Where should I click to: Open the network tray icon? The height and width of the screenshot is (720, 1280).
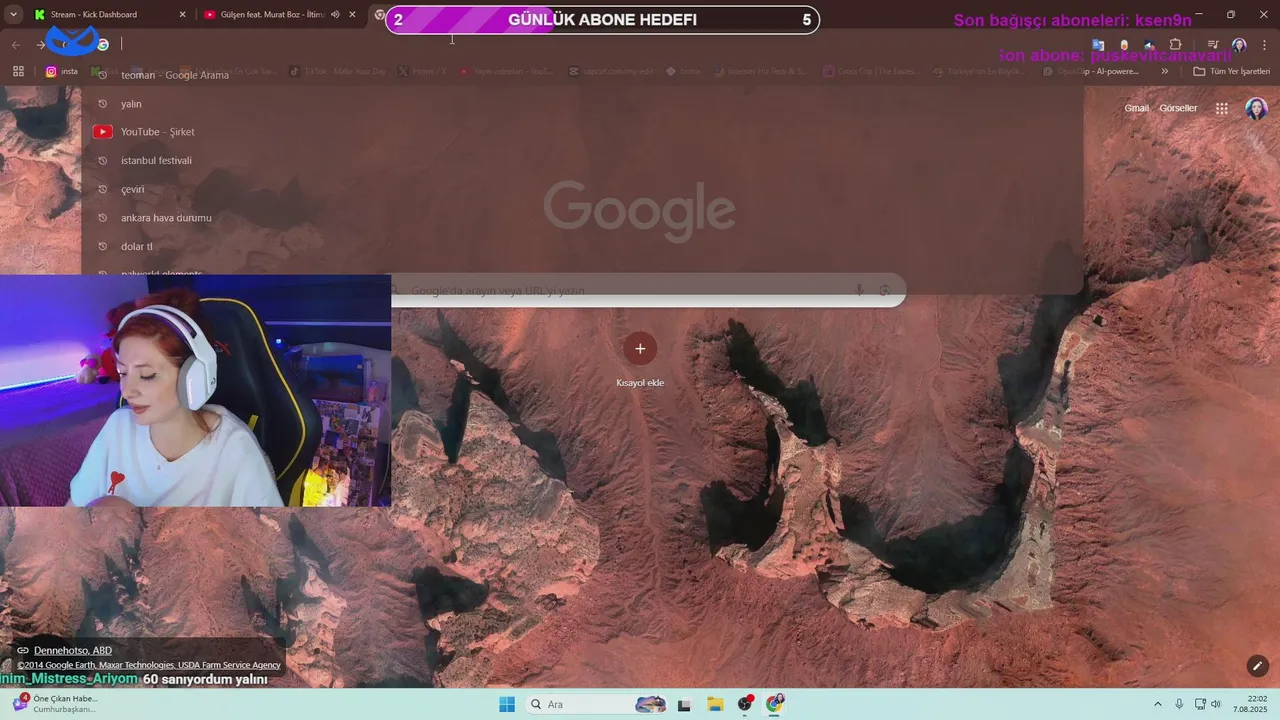pos(1200,704)
